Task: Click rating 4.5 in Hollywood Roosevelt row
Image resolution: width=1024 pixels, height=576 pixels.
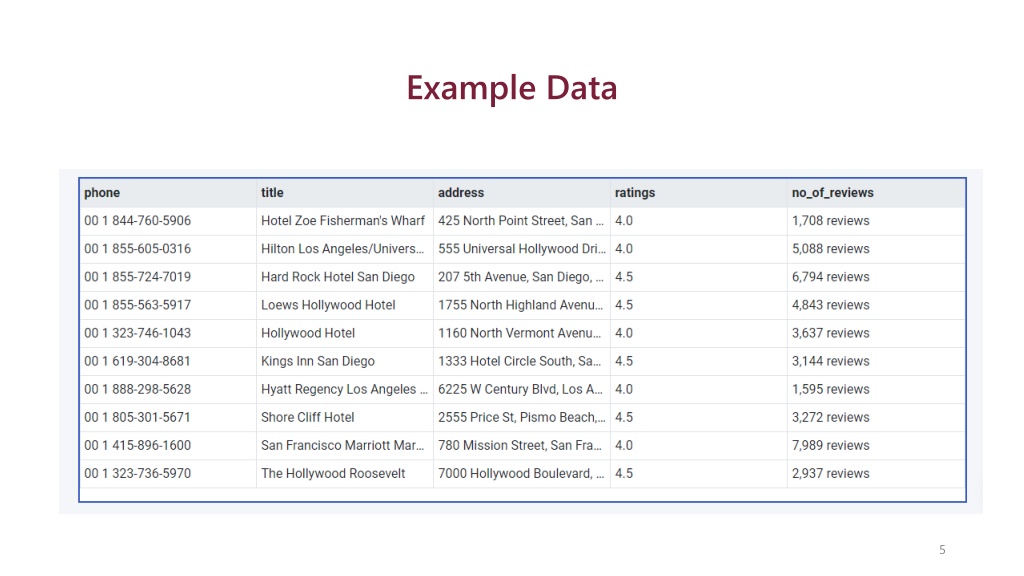Action: click(x=624, y=473)
